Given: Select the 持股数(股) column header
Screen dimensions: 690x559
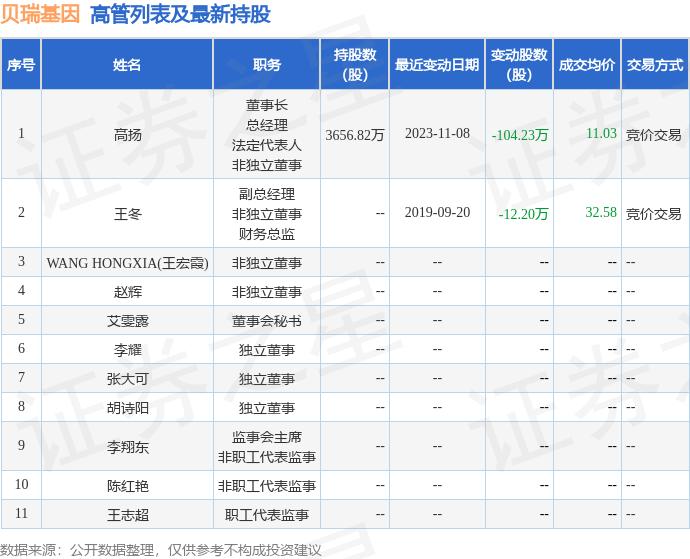Looking at the screenshot, I should [x=355, y=65].
